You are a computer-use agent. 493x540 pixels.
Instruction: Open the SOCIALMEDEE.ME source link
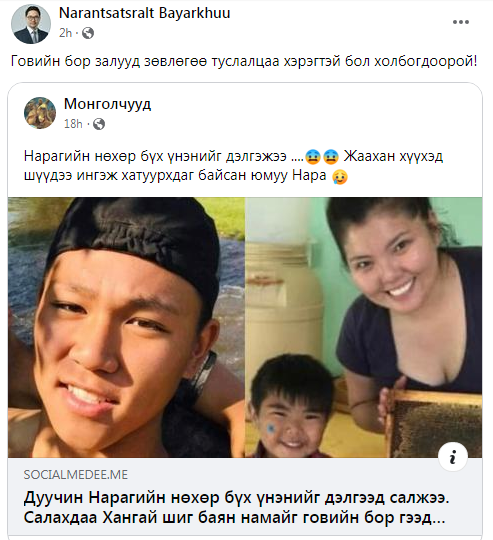(x=76, y=475)
